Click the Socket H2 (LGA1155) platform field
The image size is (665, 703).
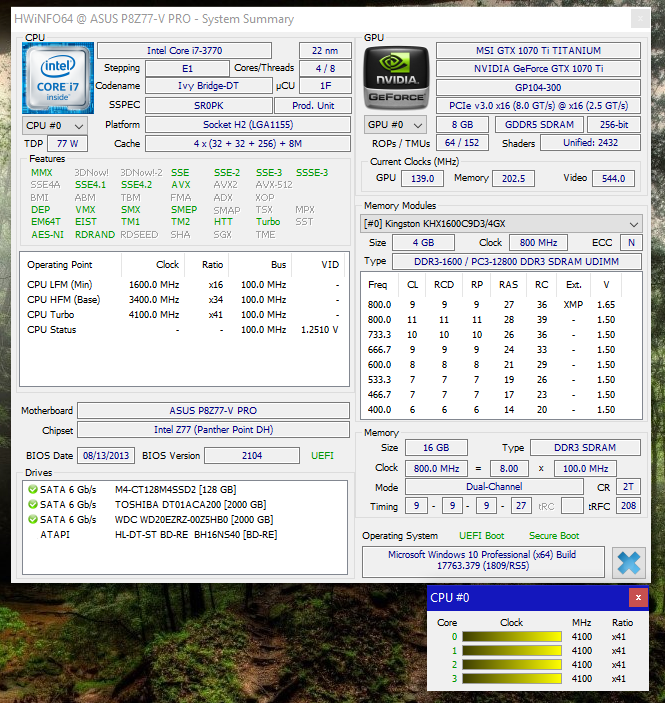pos(248,125)
